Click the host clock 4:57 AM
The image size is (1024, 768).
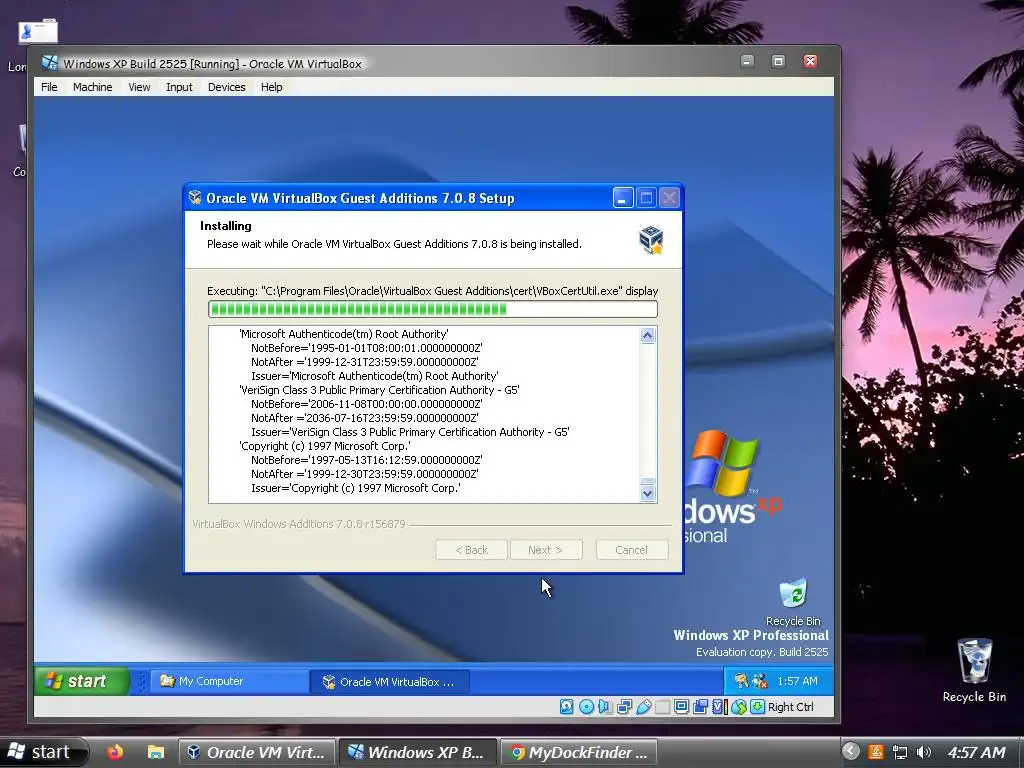[x=976, y=752]
